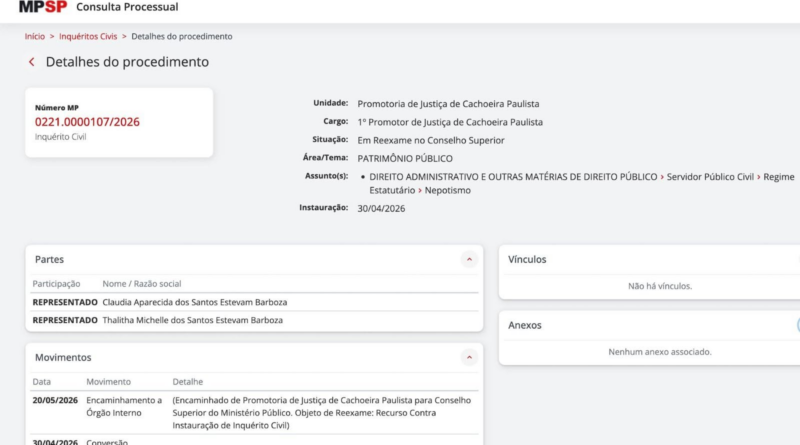Collapse the Partes panel

pos(469,259)
